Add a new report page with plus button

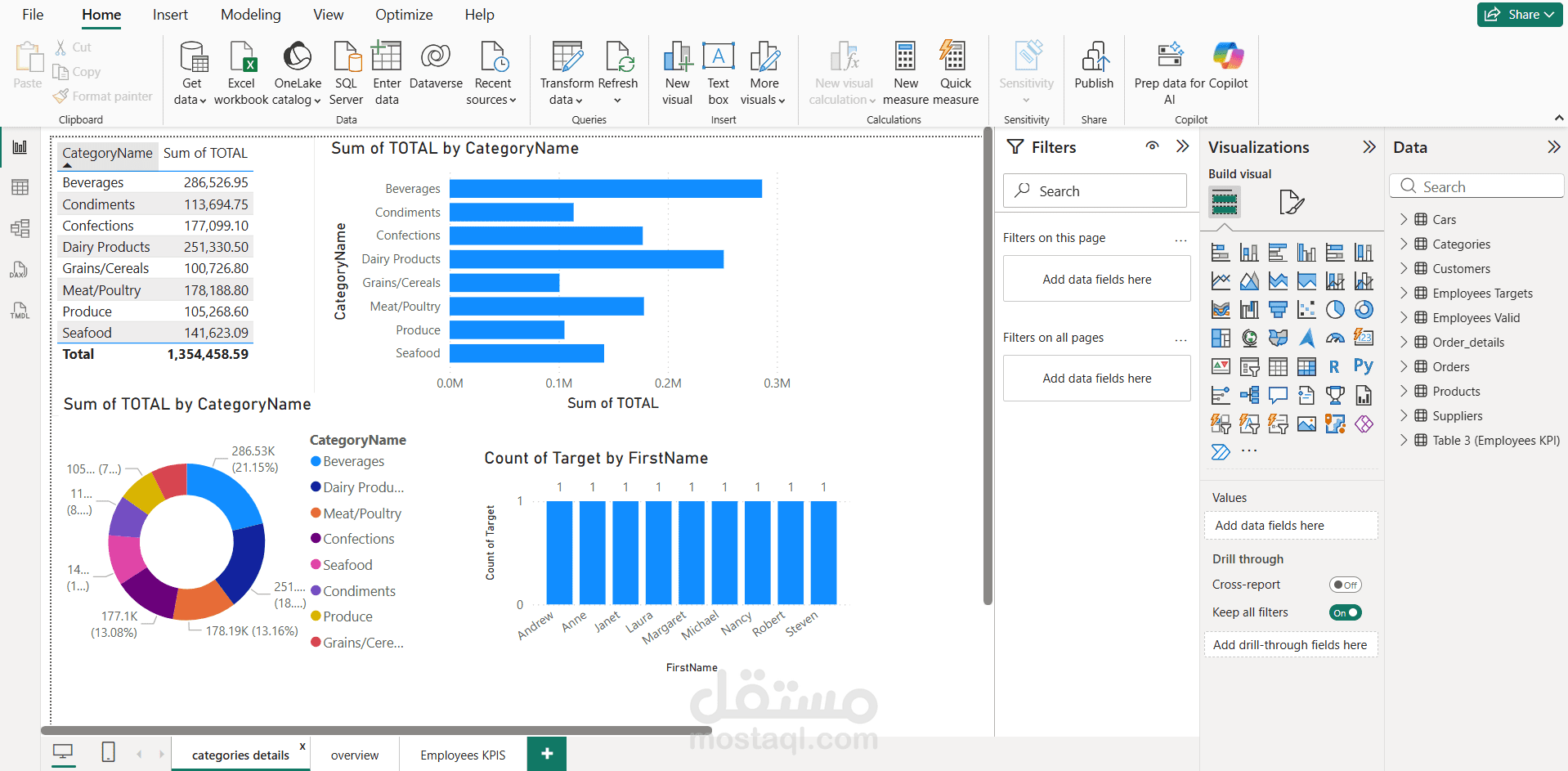point(546,753)
